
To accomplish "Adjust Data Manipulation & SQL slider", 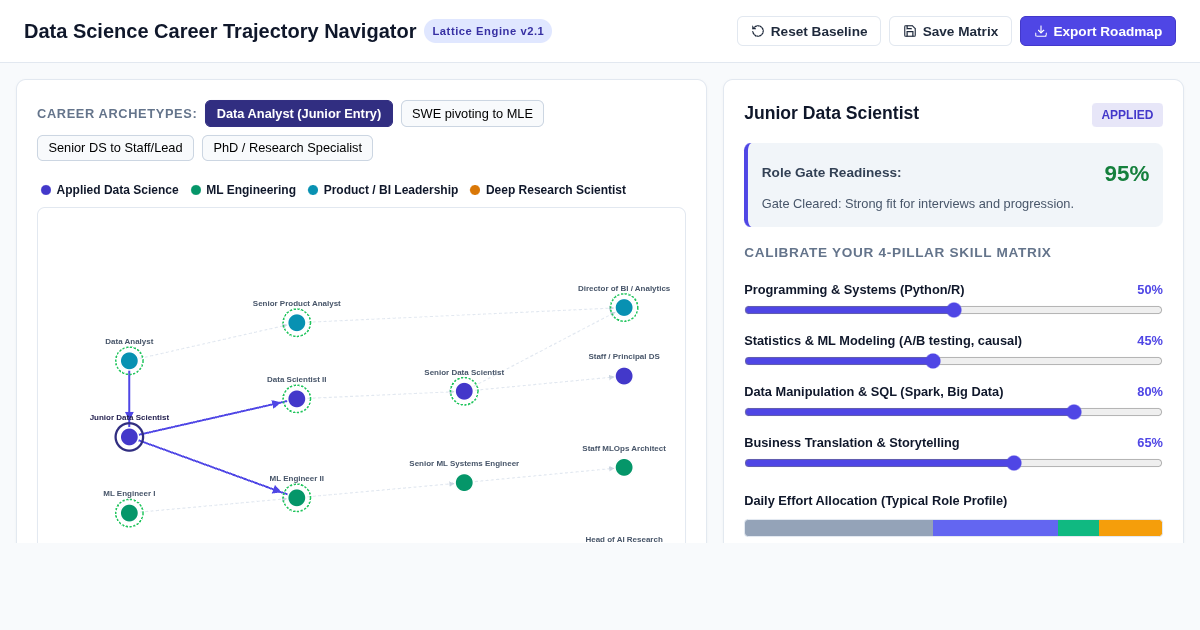I will coord(953,412).
